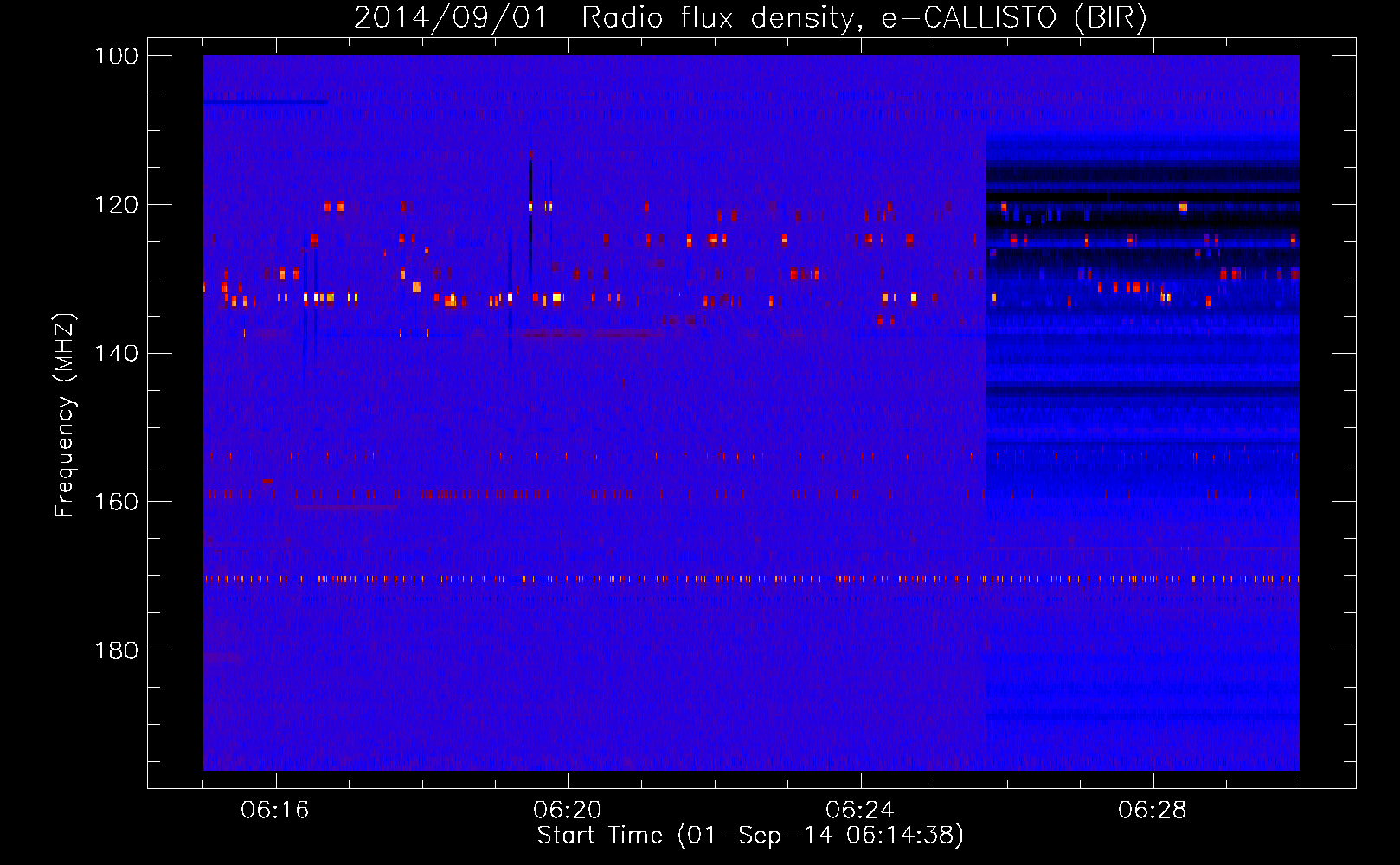Click the 06:20 time tick label
Screen dimensions: 1400x865
pos(568,811)
